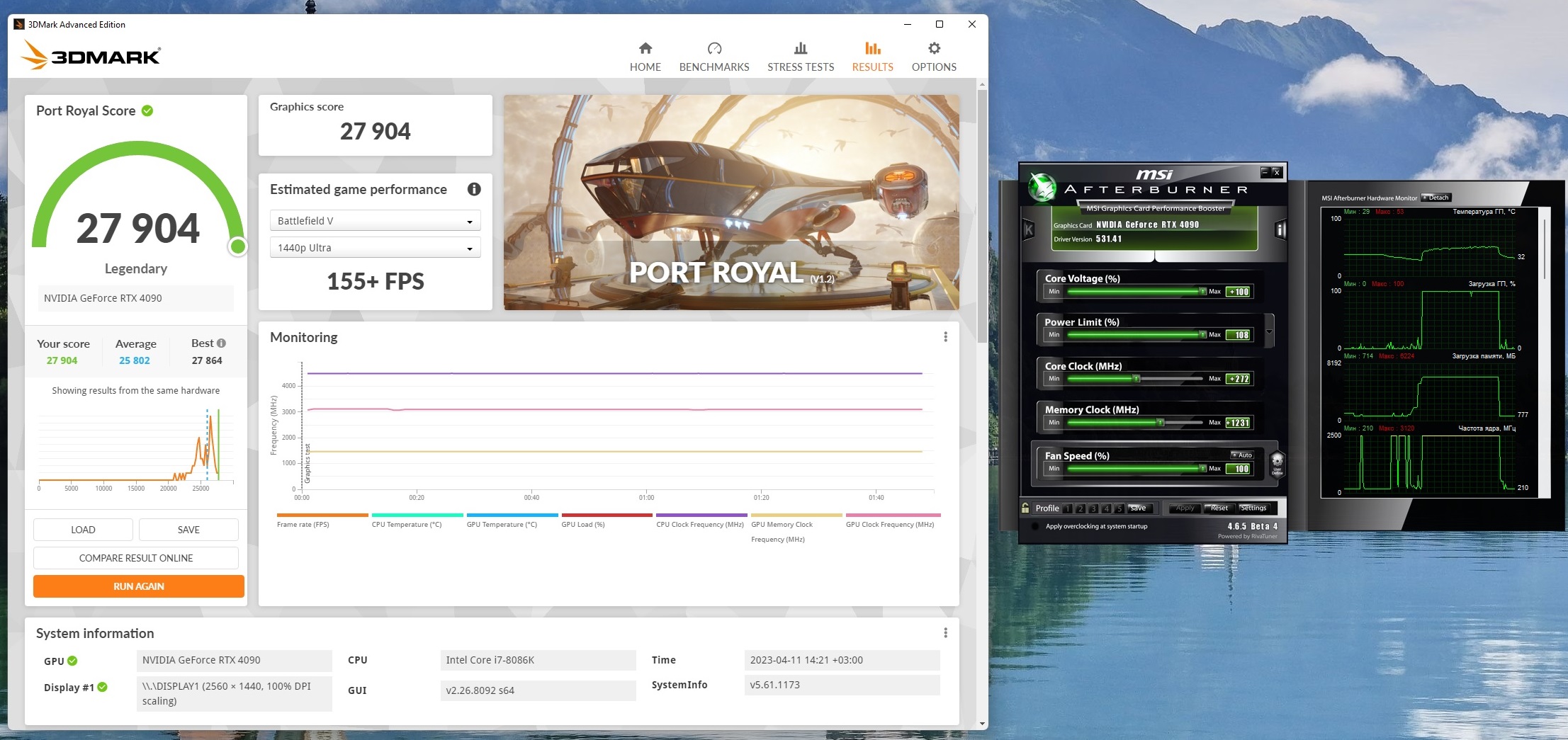Select Afterburner profile slot 1
This screenshot has height=740, width=1568.
coord(1068,508)
